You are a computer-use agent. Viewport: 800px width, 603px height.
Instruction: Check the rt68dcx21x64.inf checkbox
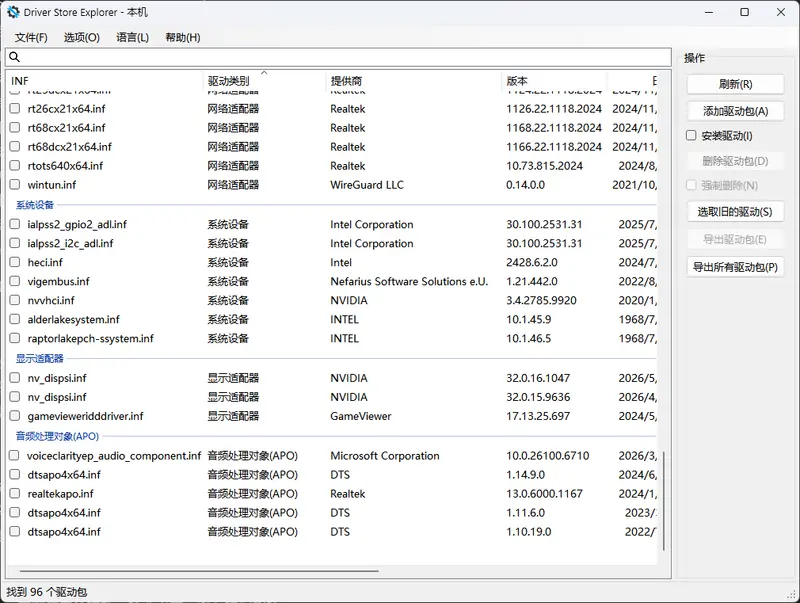[15, 146]
